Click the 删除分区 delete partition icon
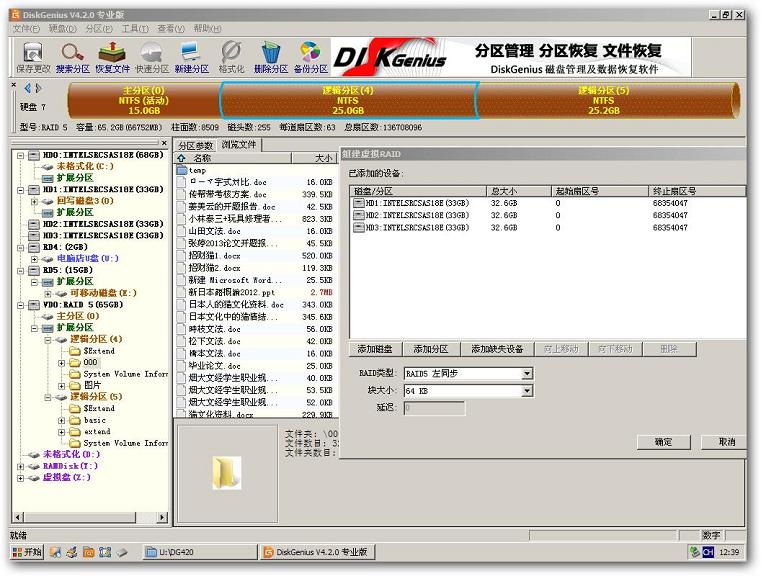The width and height of the screenshot is (761, 576). [x=271, y=57]
